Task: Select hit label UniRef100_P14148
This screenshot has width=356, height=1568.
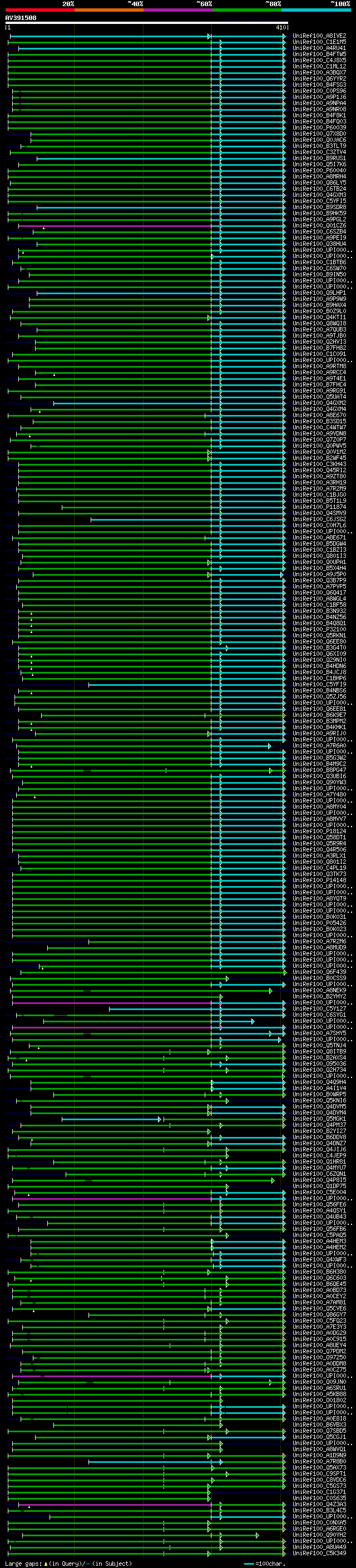Action: coord(319,880)
